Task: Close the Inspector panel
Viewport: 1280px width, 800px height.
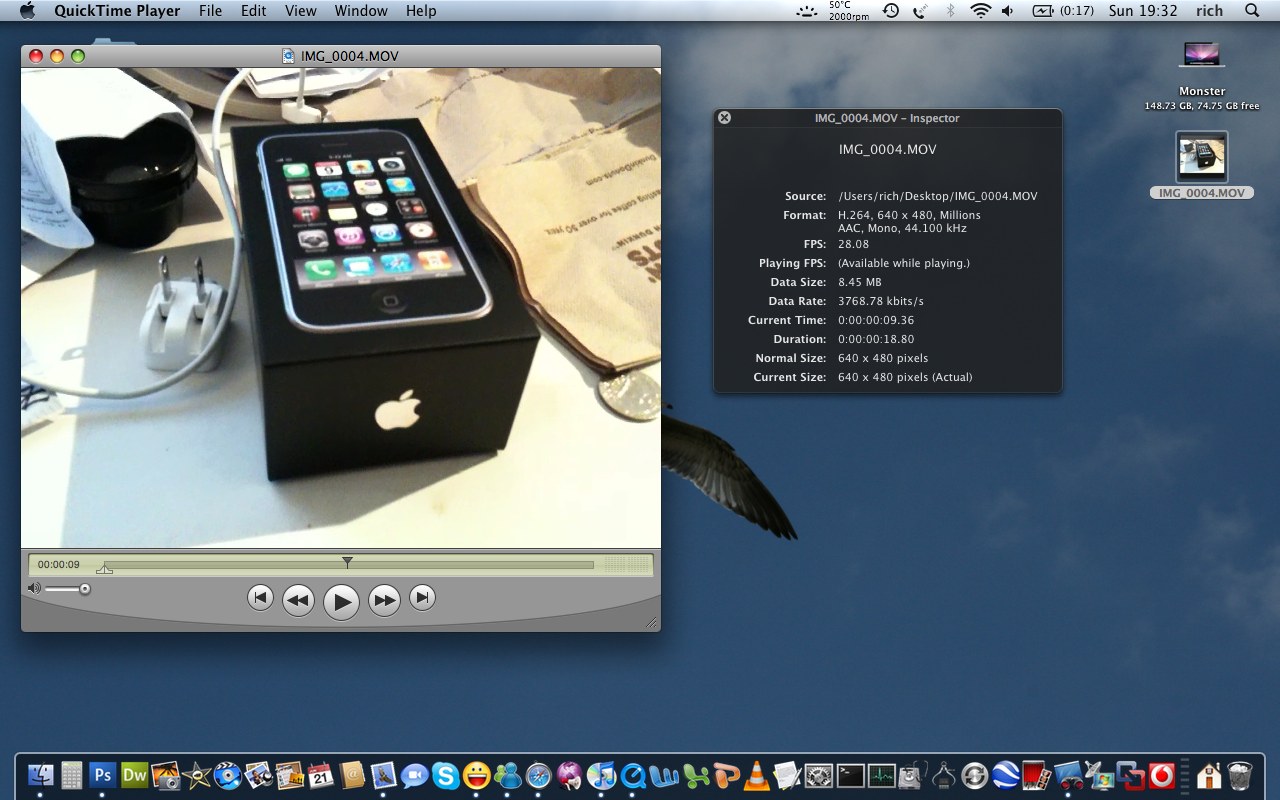Action: pos(725,118)
